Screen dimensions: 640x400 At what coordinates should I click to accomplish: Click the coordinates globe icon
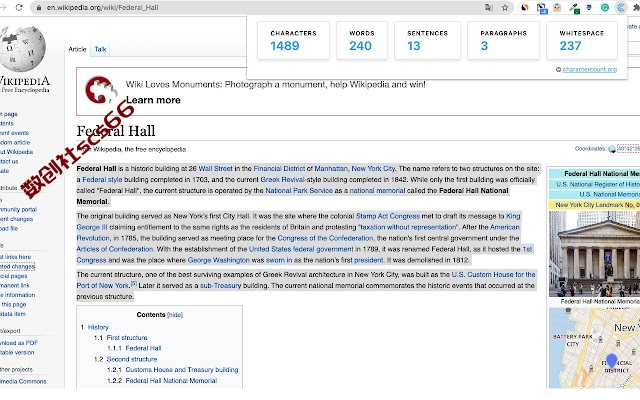612,149
